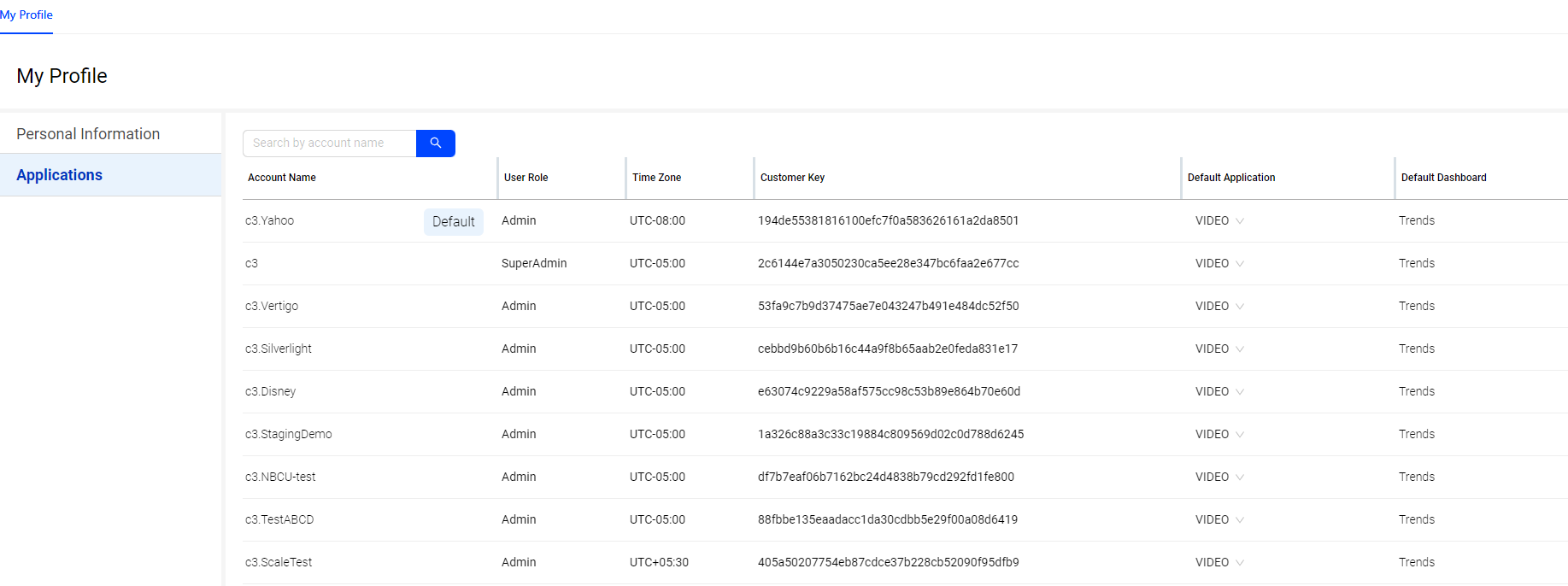Click customer key df7b7eaf06b7162bc24d4838b79cd292fd1fe800

coord(886,477)
